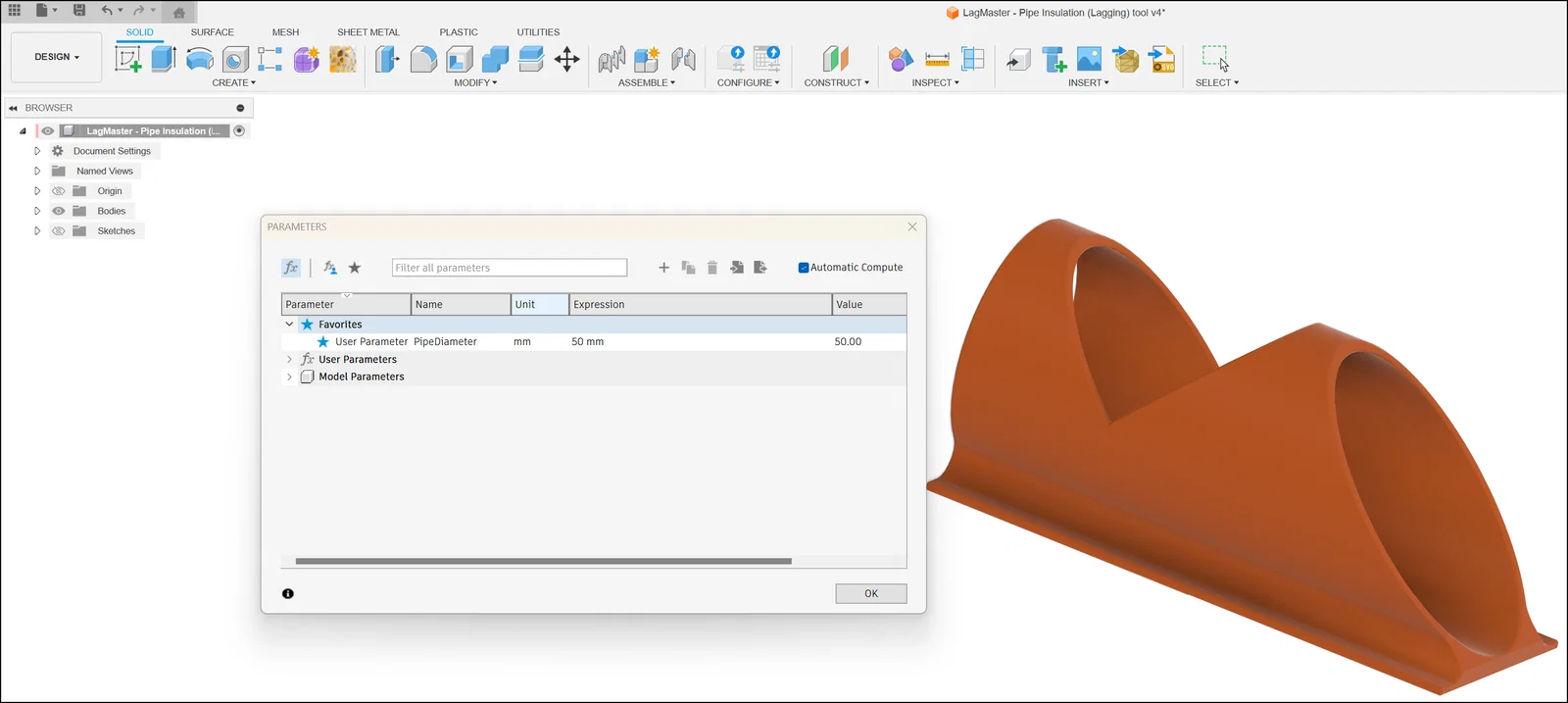Open the data panel grid icon

pyautogui.click(x=15, y=10)
